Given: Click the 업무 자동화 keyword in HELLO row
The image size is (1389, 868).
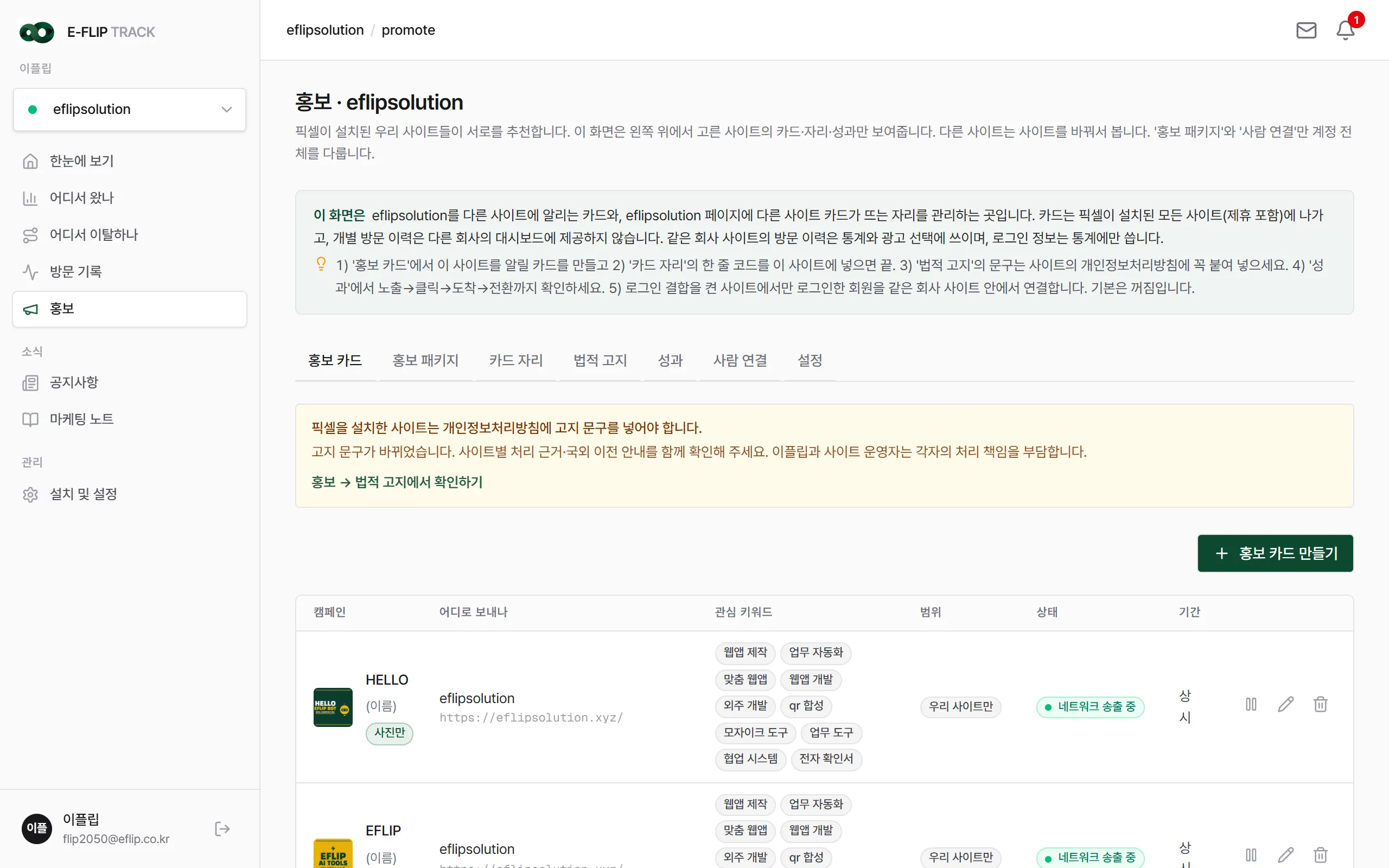Looking at the screenshot, I should coord(815,652).
